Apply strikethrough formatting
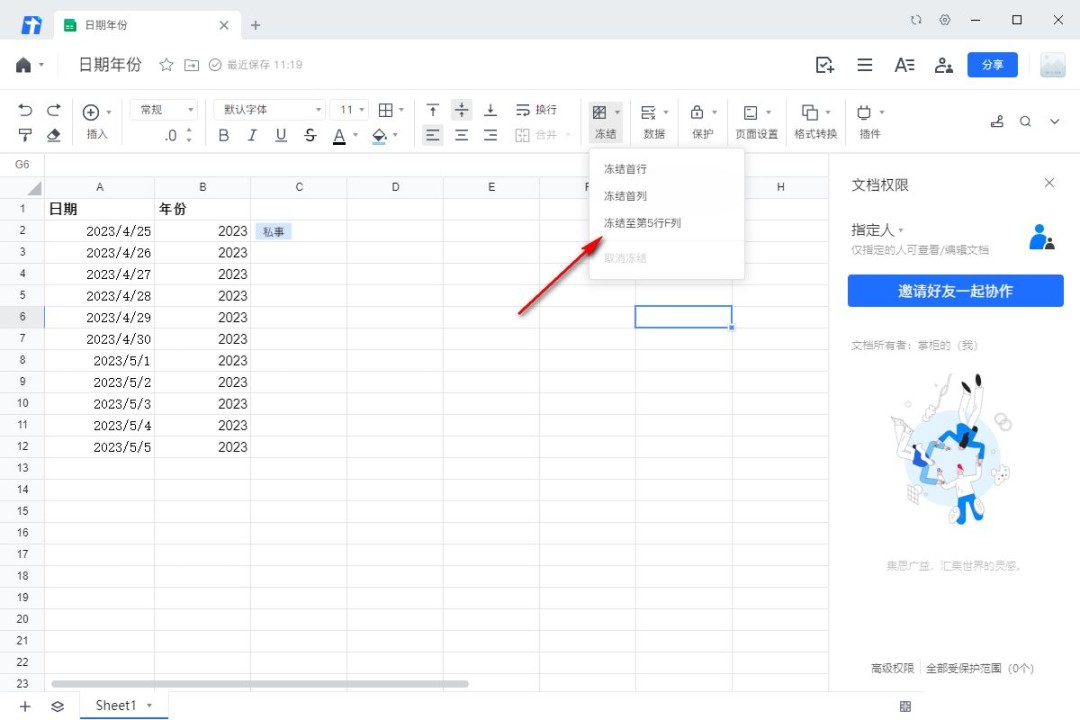Image resolution: width=1080 pixels, height=720 pixels. [x=310, y=135]
